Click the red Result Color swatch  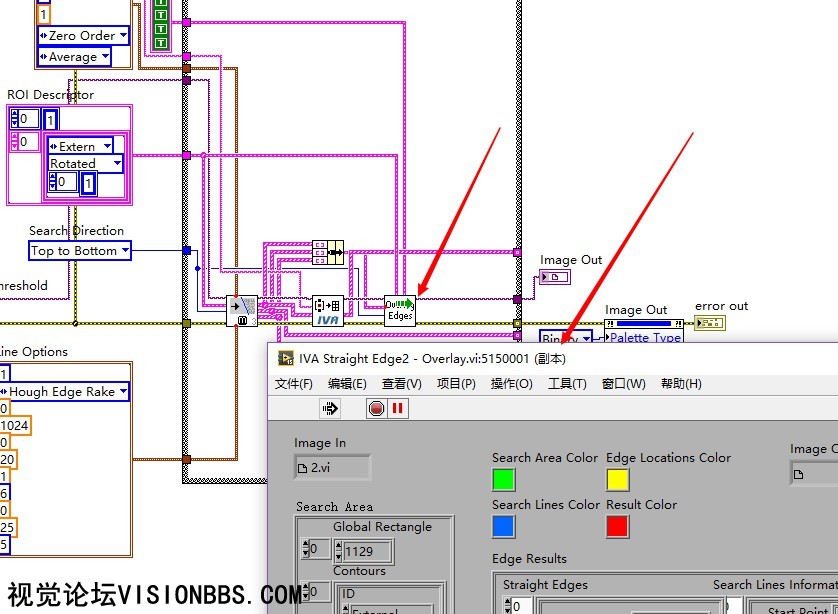click(x=619, y=527)
